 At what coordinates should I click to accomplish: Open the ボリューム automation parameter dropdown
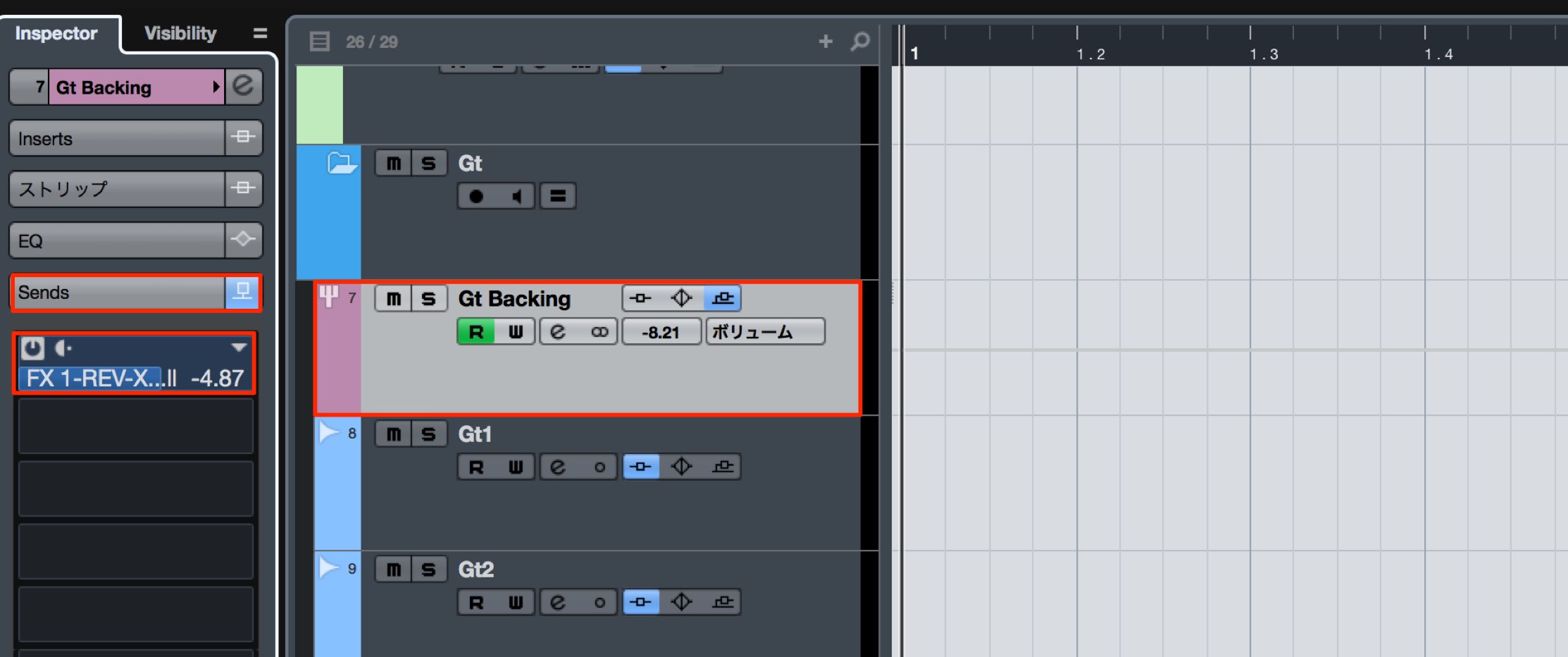point(766,331)
